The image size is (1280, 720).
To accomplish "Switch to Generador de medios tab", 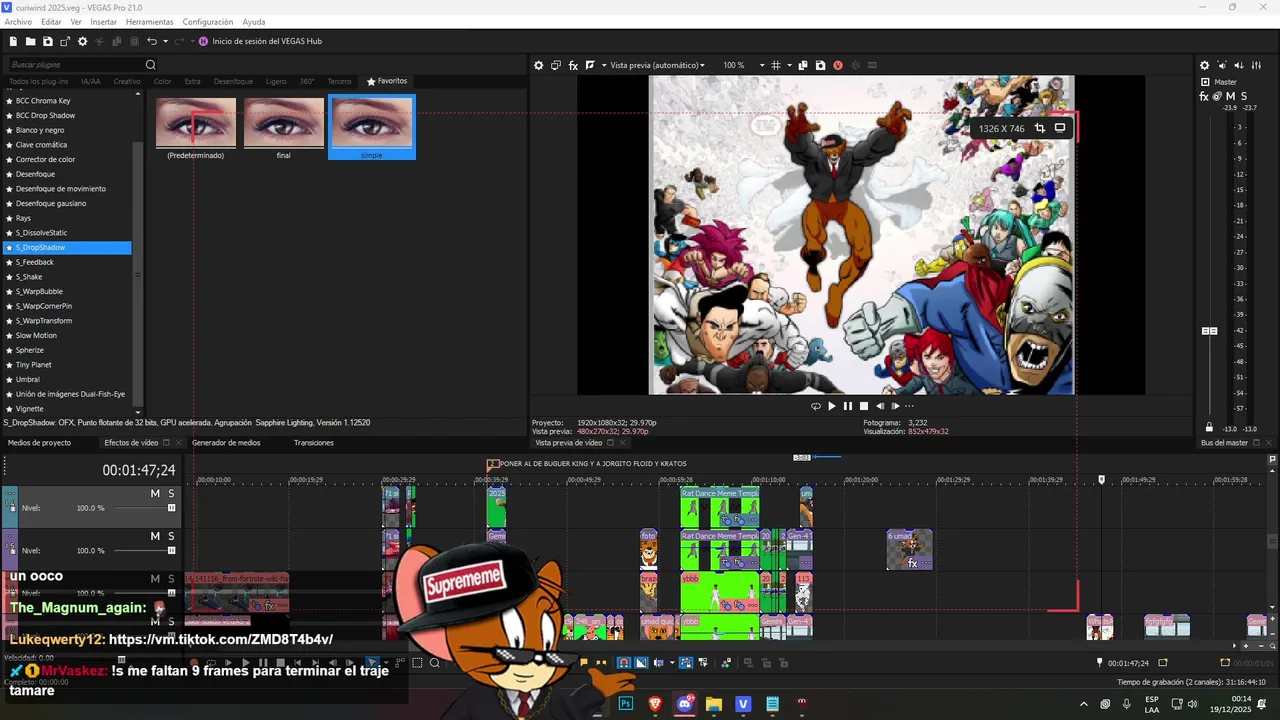I will pos(226,443).
